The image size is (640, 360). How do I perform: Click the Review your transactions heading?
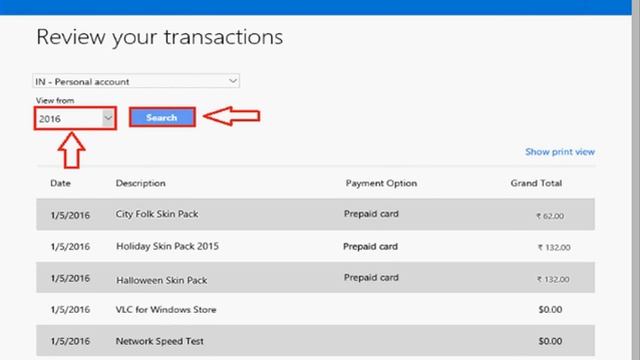click(x=160, y=38)
